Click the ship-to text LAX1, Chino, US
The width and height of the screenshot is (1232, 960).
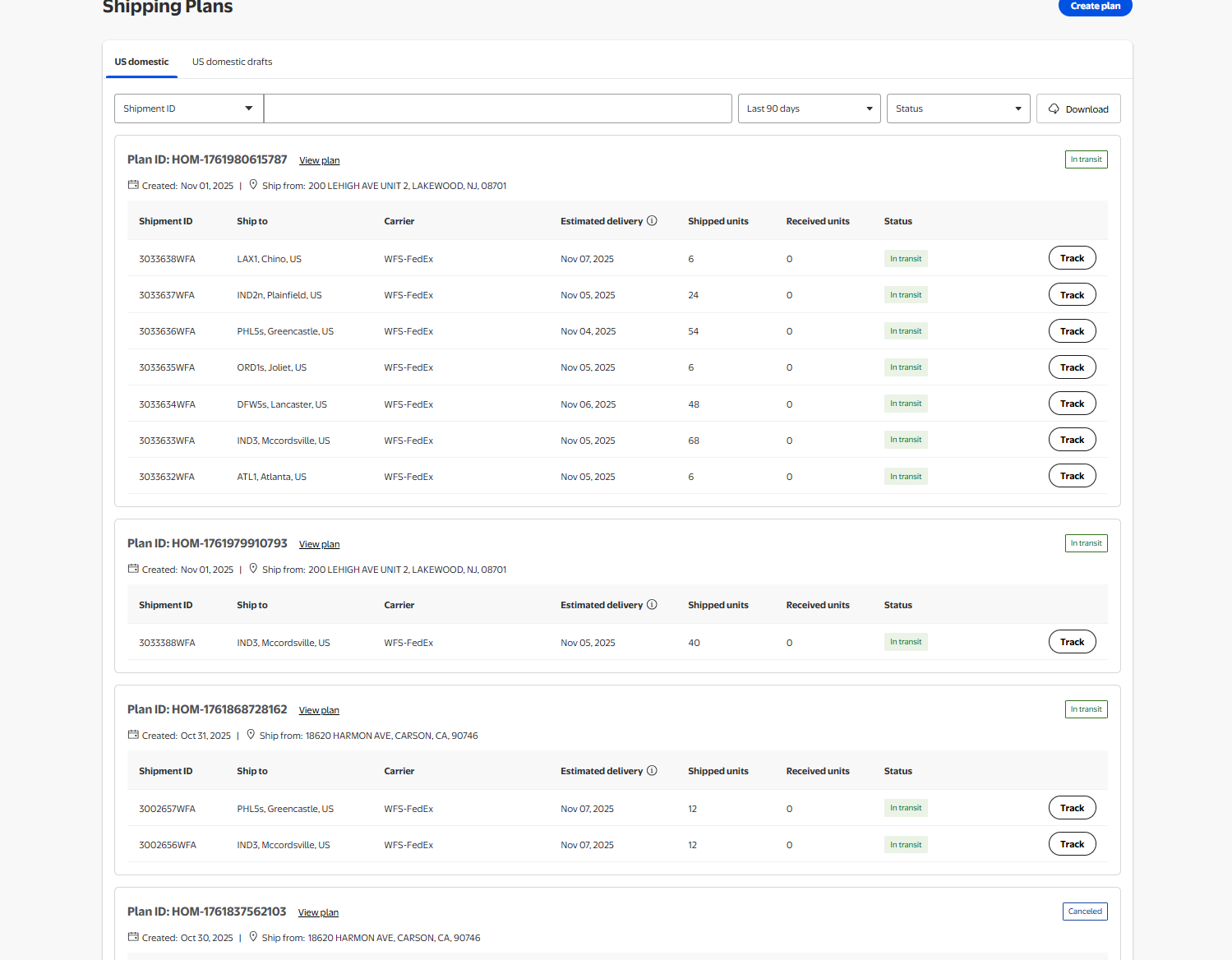point(269,259)
